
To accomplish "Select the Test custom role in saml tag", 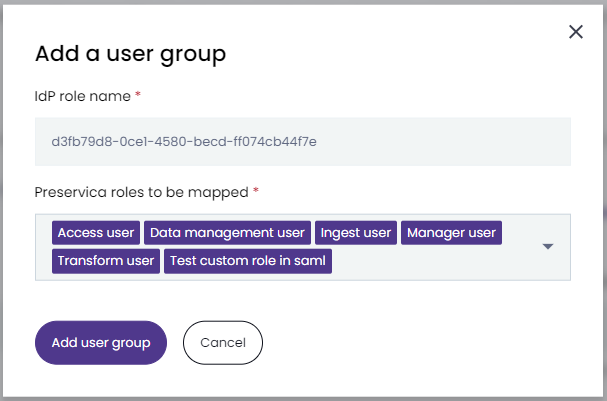I will tap(248, 261).
